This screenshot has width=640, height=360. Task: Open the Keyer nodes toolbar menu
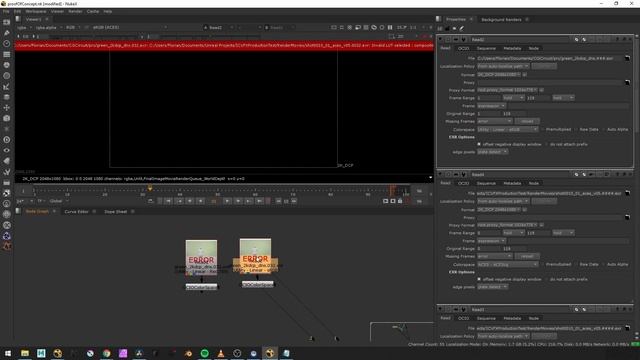7,86
